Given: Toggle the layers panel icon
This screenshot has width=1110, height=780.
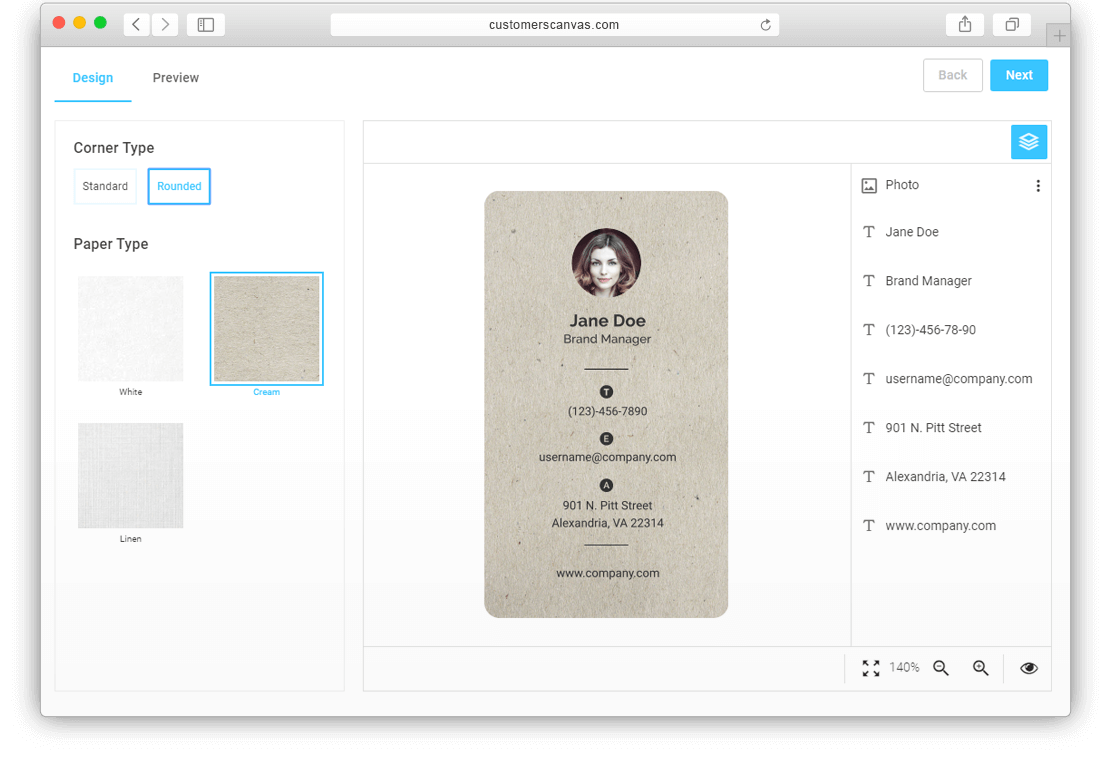Looking at the screenshot, I should tap(1029, 142).
